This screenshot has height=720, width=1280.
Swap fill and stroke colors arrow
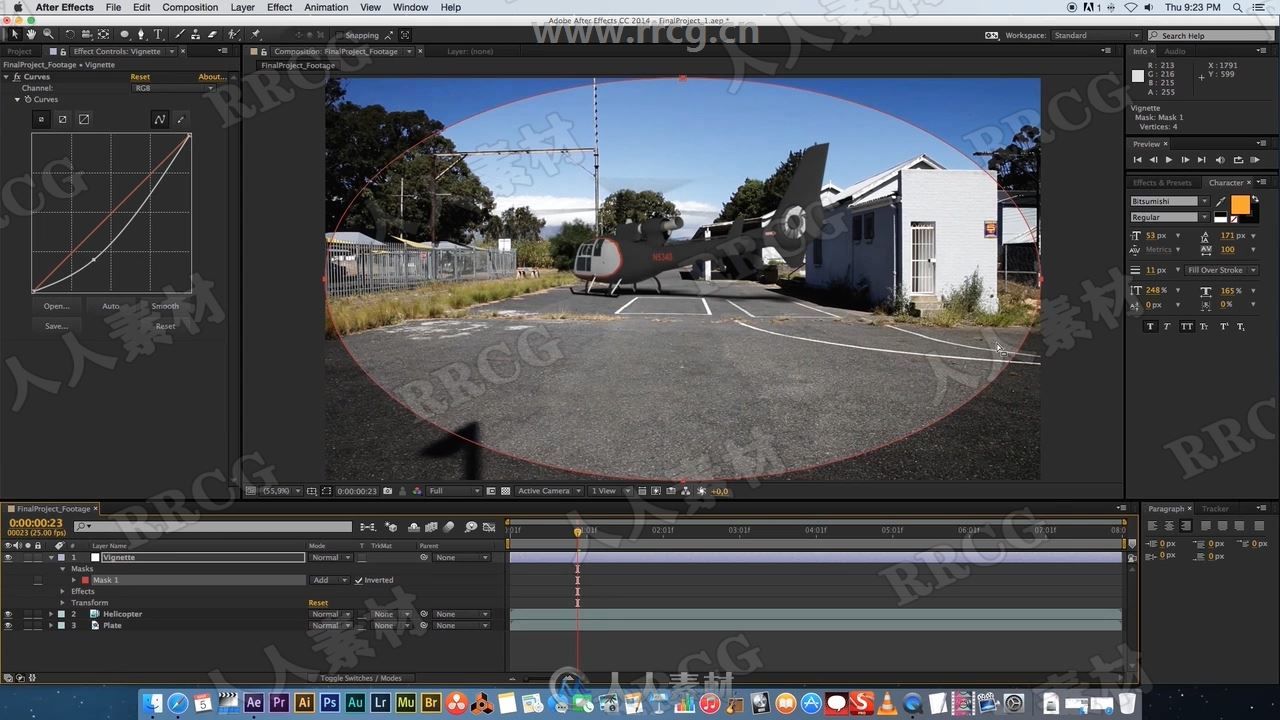click(1255, 198)
